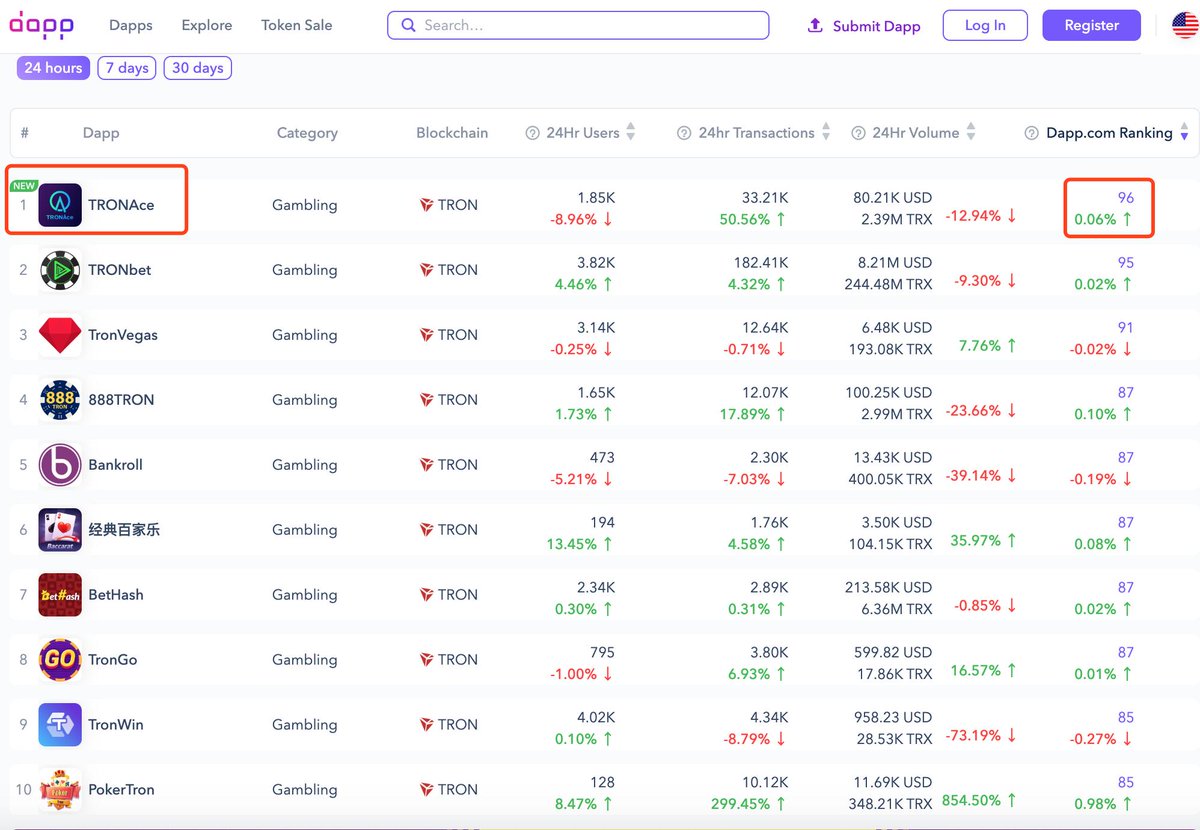Click the Submit Dapp upload icon
Viewport: 1200px width, 830px height.
(815, 25)
